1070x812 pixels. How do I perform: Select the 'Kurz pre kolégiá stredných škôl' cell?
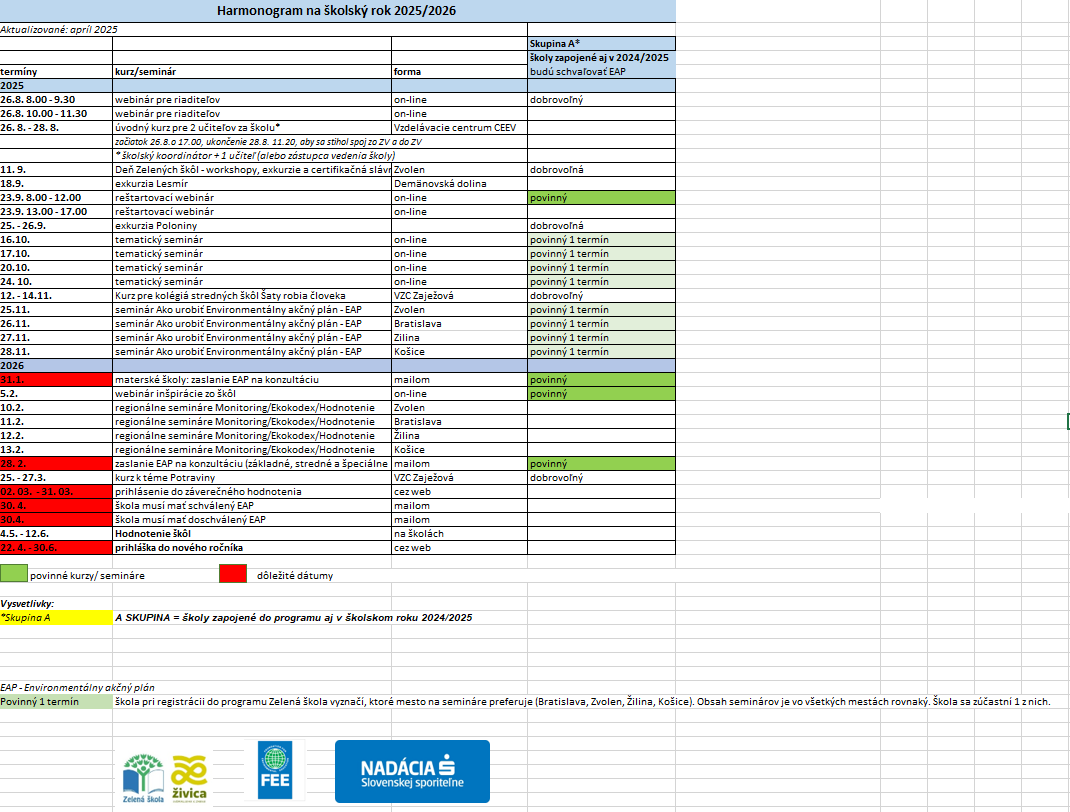point(252,295)
